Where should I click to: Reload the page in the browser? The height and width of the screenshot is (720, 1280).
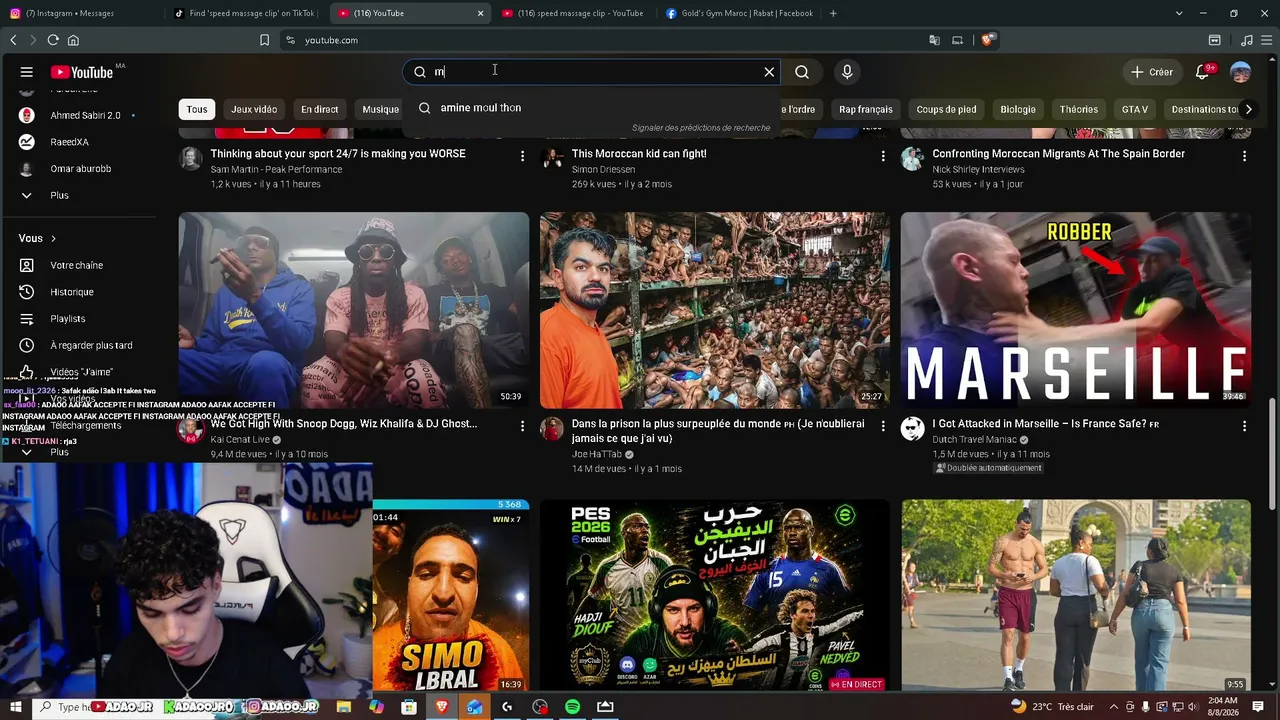[53, 40]
